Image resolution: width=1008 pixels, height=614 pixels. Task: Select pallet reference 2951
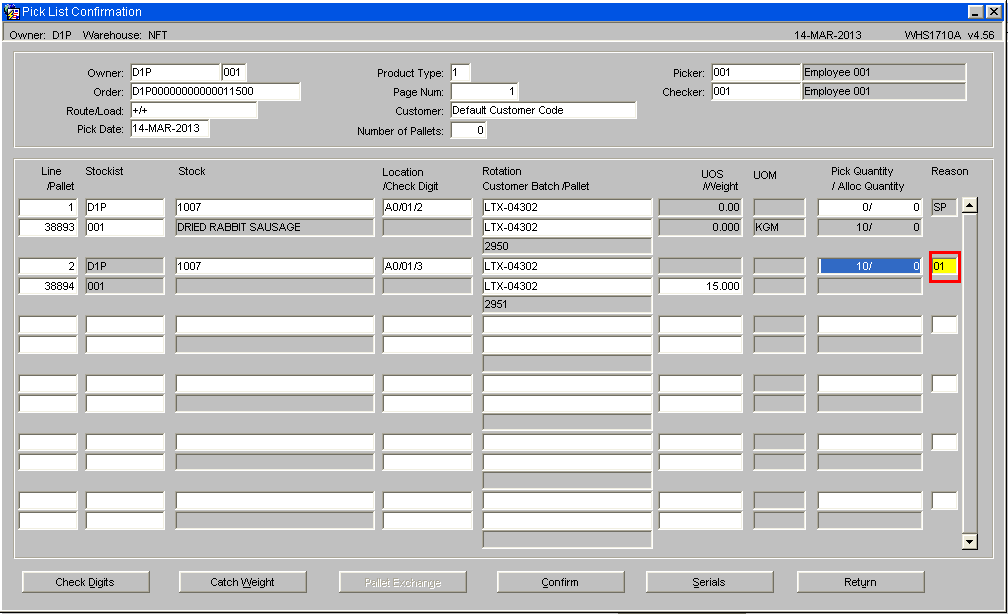point(567,304)
